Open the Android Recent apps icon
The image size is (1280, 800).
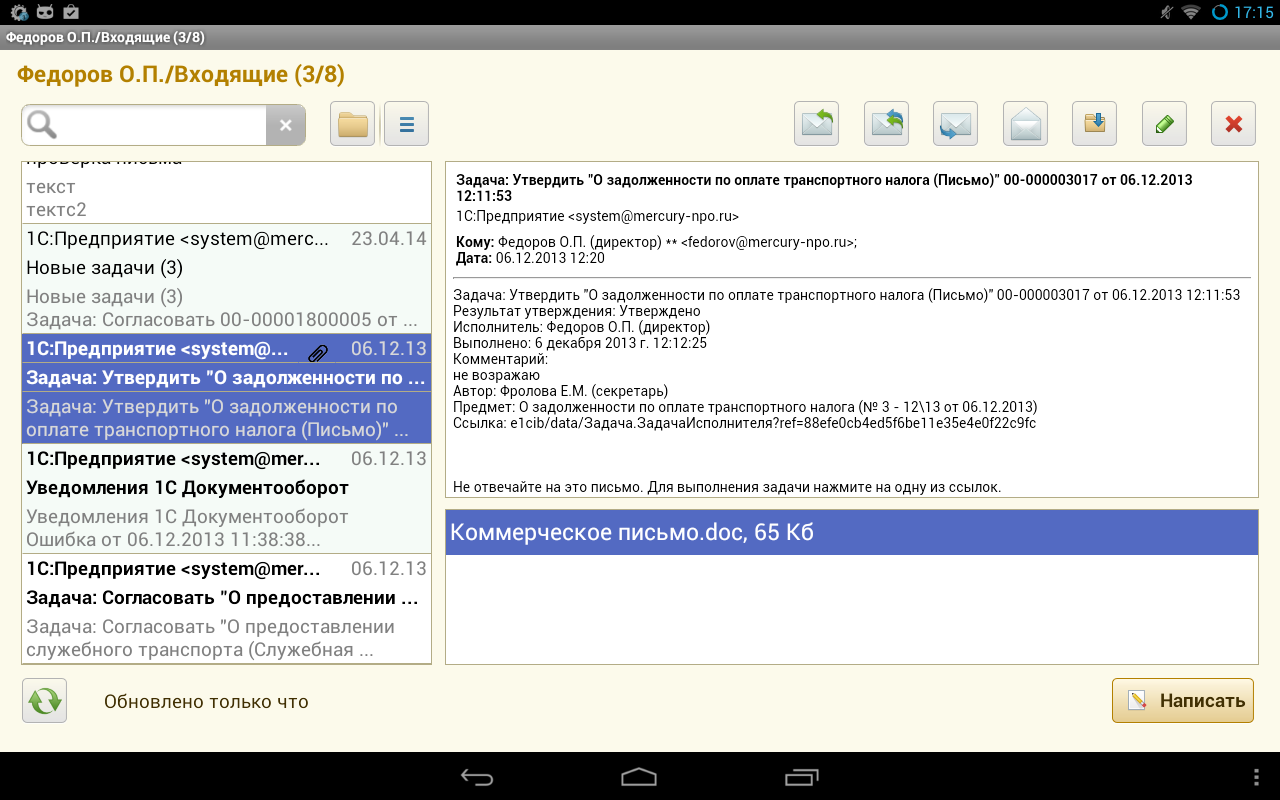pos(801,777)
